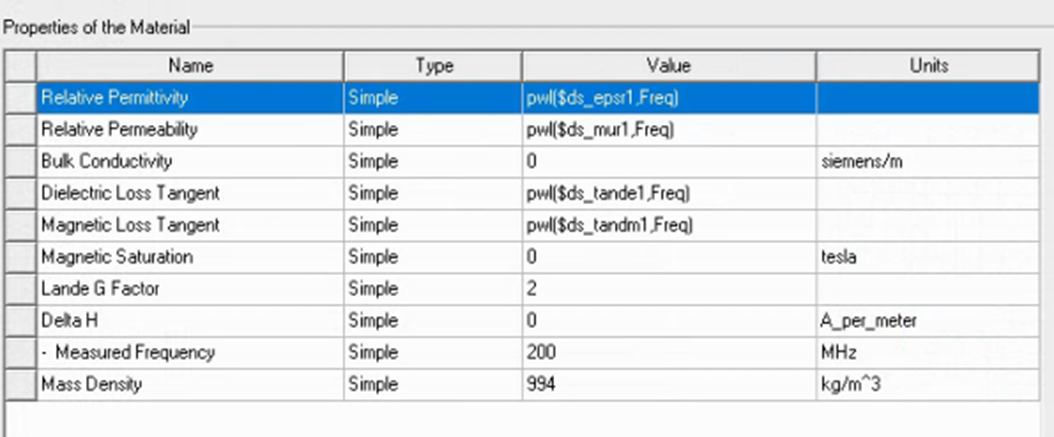Click the Bulk Conductivity siemens/m units cell
Viewport: 1054px width, 437px height.
coord(929,161)
